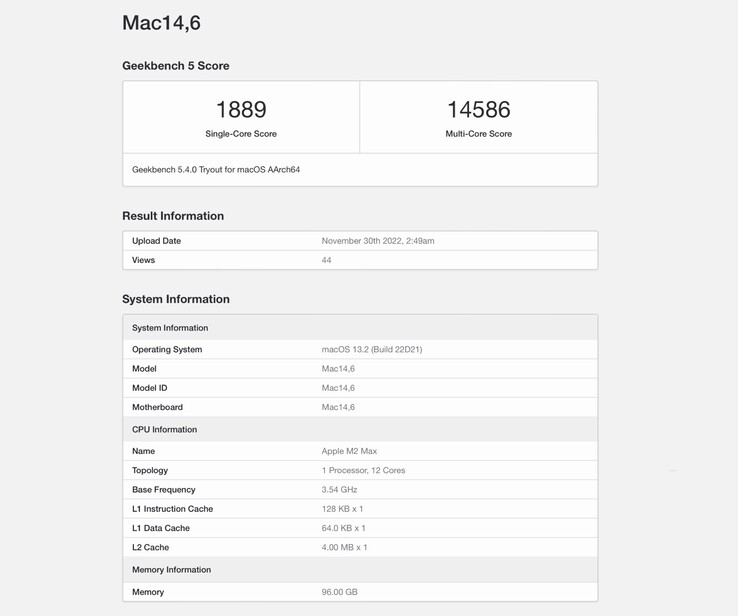Click the Multi-Core Score label
This screenshot has width=738, height=616.
(478, 134)
